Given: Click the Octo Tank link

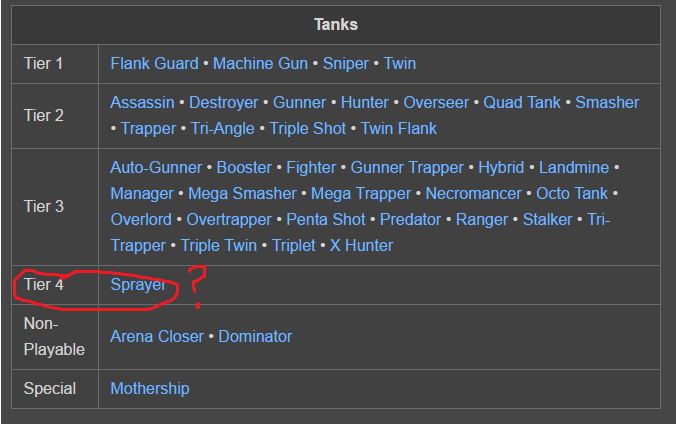Looking at the screenshot, I should point(571,194).
